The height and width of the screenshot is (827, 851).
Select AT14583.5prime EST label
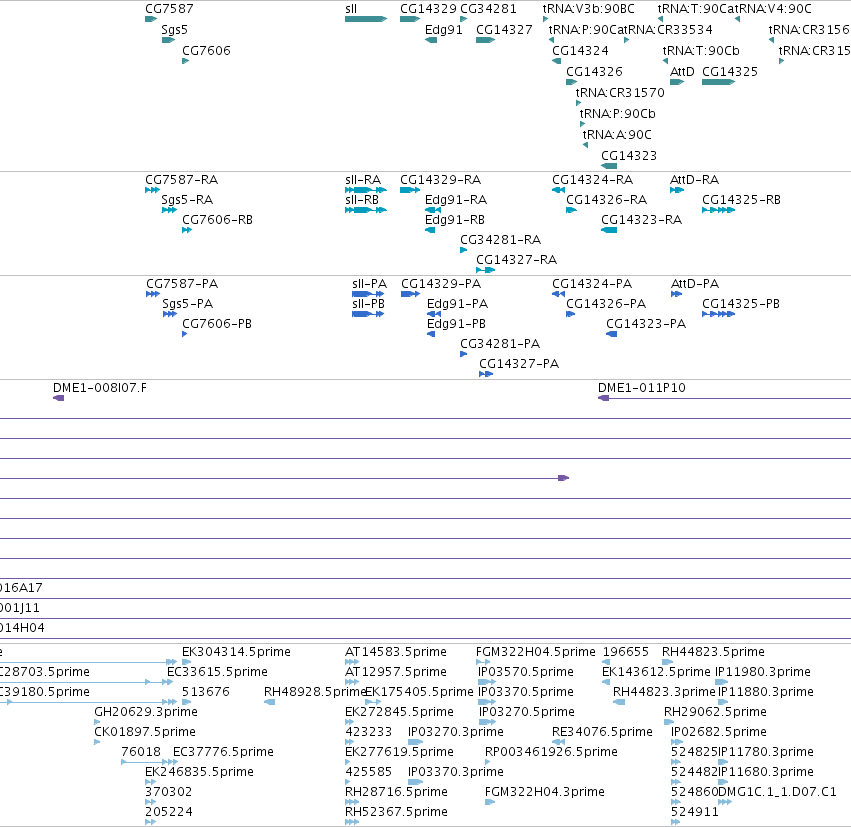(x=396, y=652)
